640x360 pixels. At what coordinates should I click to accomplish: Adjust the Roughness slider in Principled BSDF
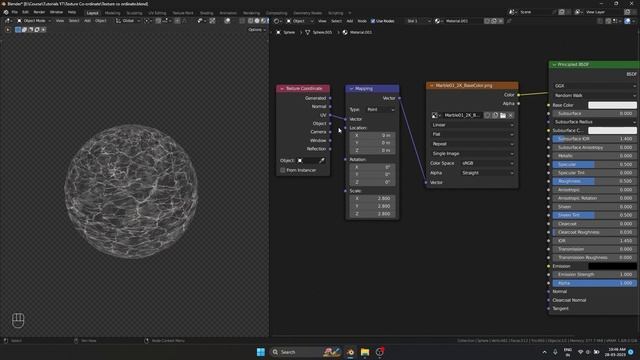click(x=595, y=181)
